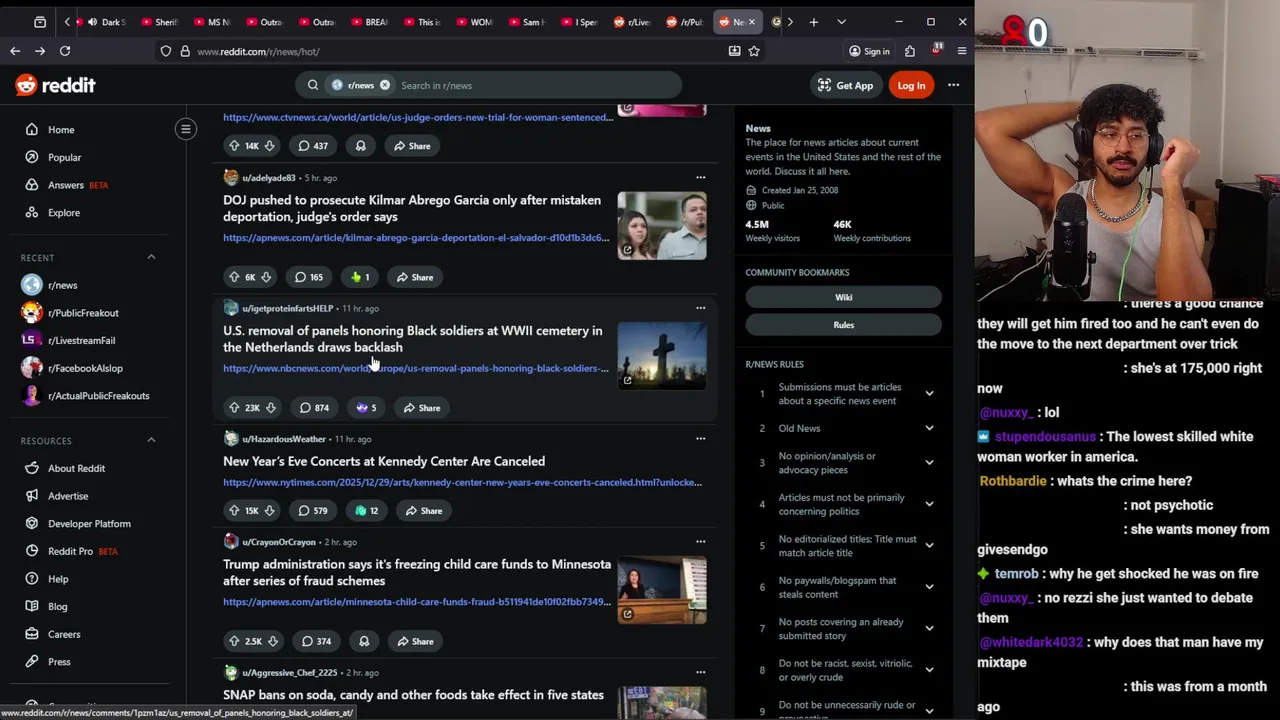Open the Minnesota child care post thumbnail

click(x=662, y=589)
